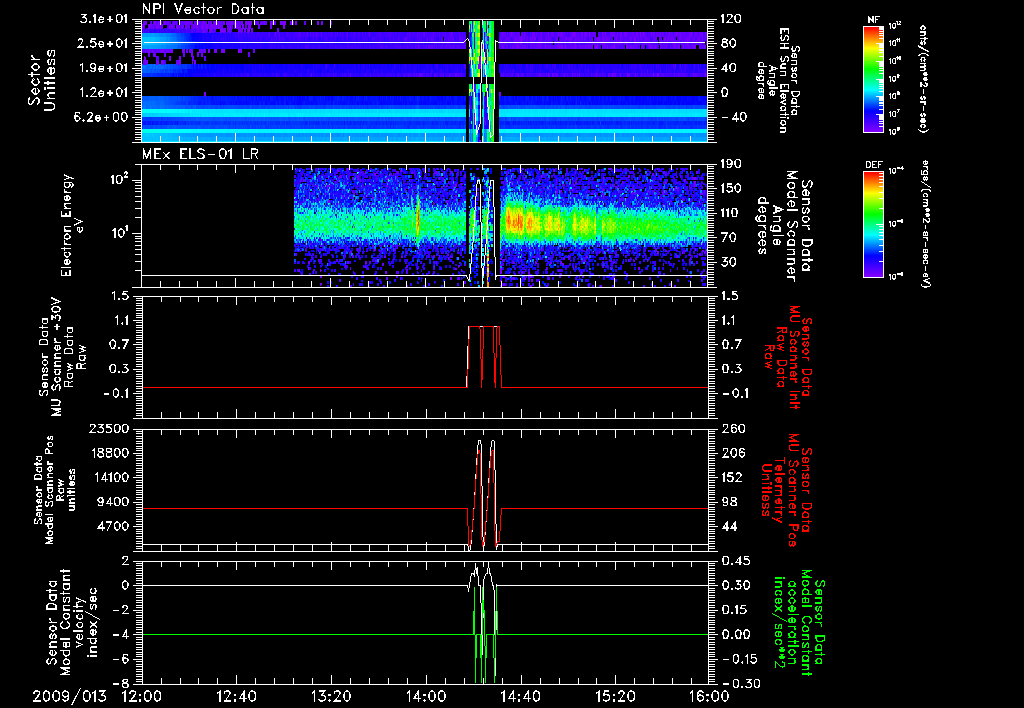This screenshot has width=1024, height=708.
Task: Click the 2.5e+01 sector tick label
Action: [104, 43]
